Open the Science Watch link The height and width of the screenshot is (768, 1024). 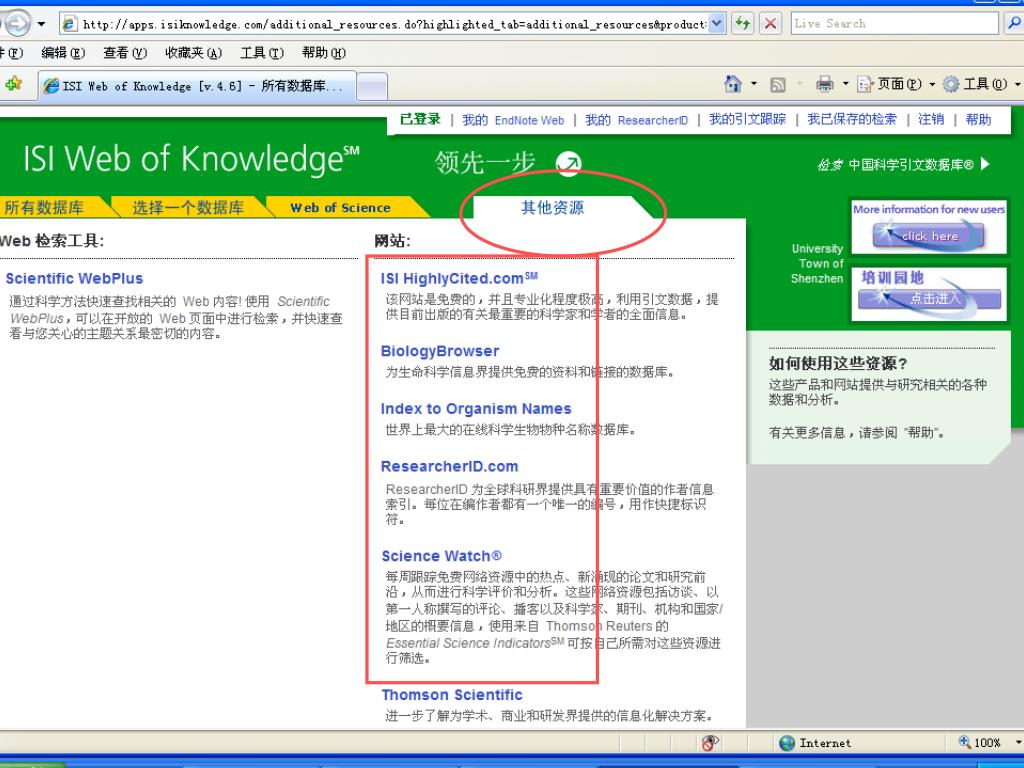[441, 556]
